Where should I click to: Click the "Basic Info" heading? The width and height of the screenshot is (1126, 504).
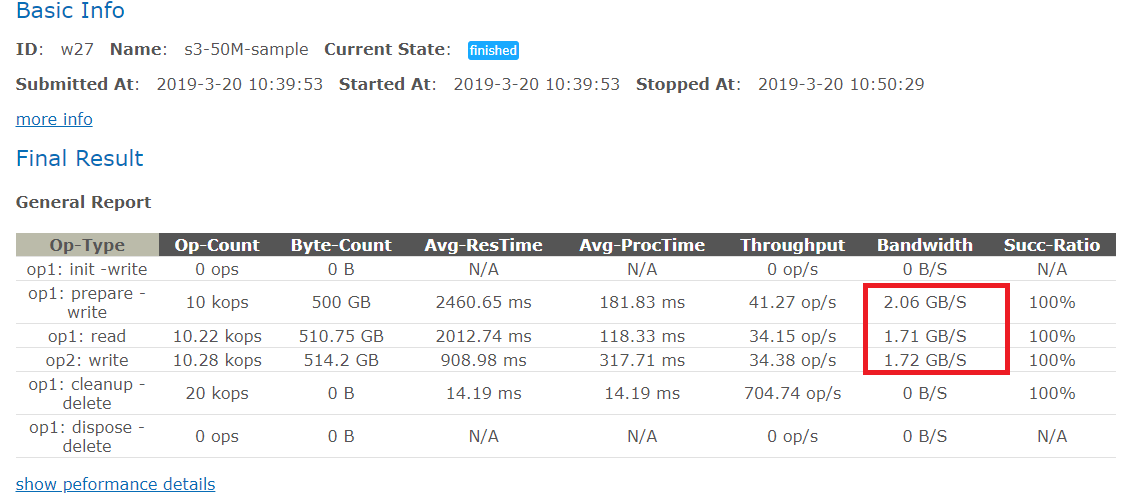point(70,12)
